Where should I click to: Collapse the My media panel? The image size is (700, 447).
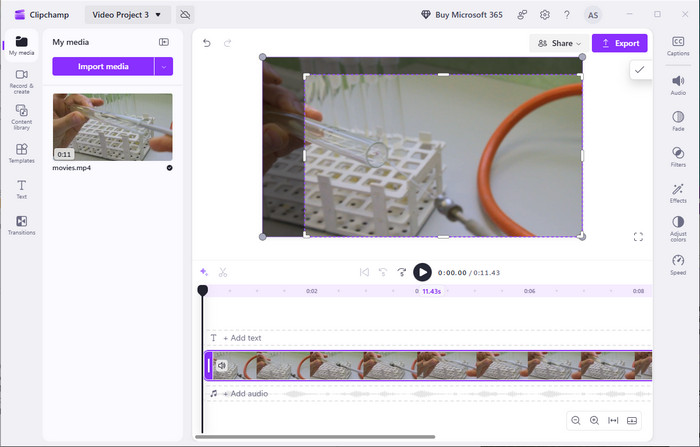[x=164, y=42]
